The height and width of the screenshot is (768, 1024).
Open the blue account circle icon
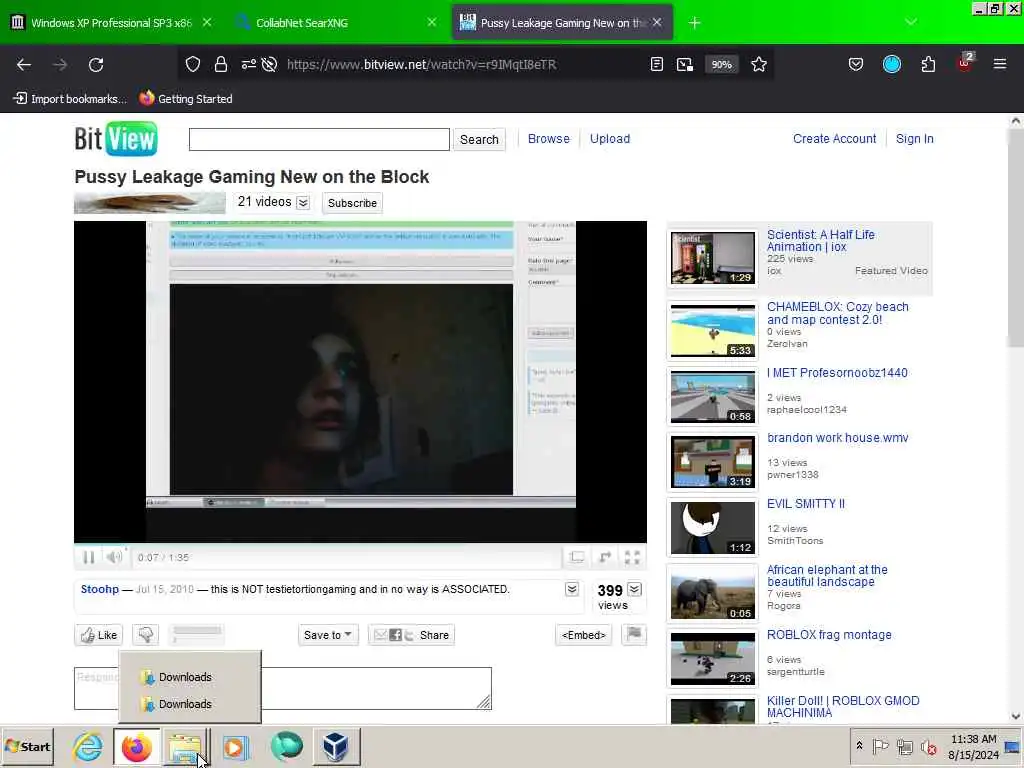[x=891, y=64]
